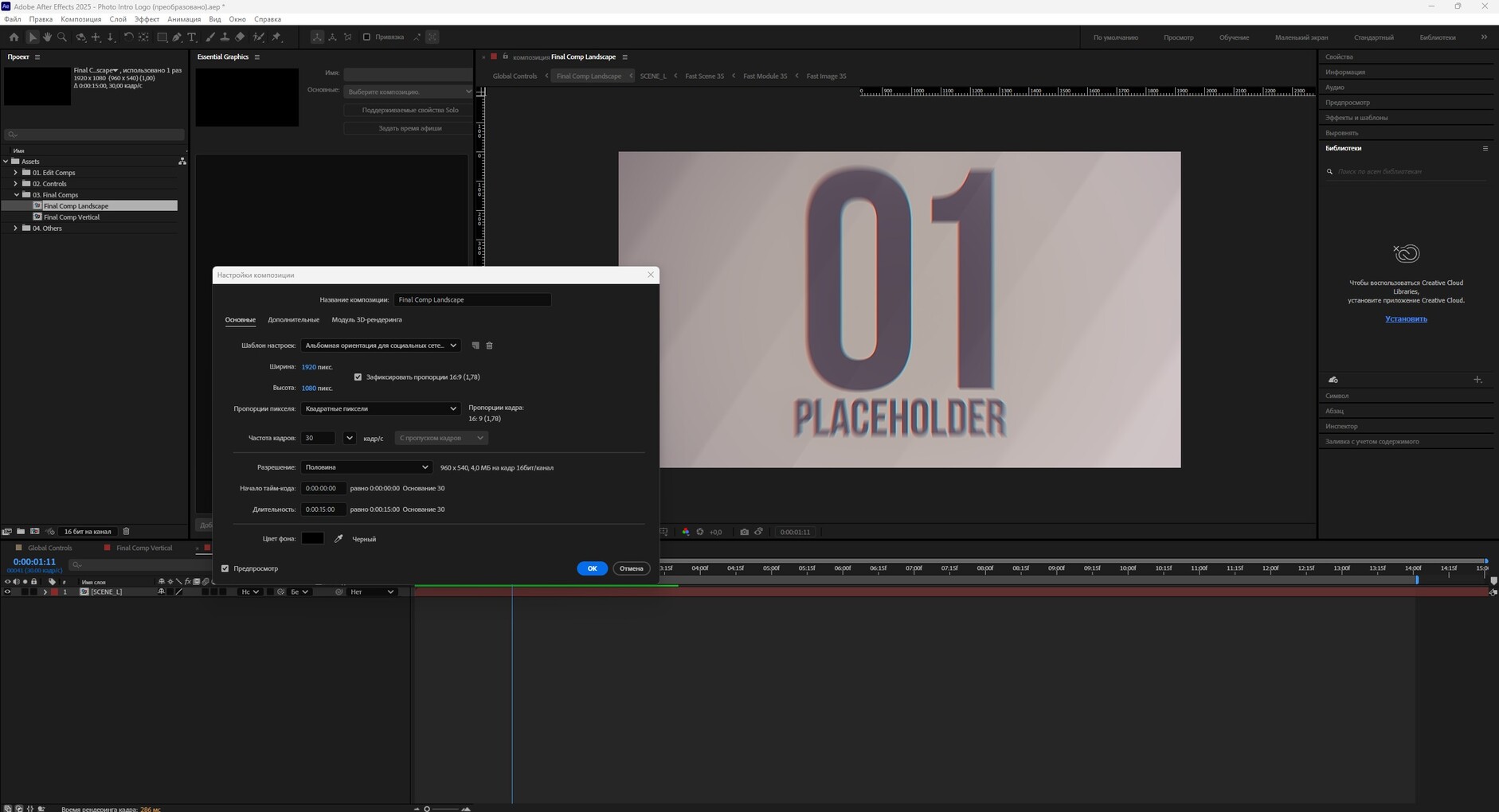Select the Hand tool in toolbar
Image resolution: width=1499 pixels, height=812 pixels.
(x=47, y=37)
